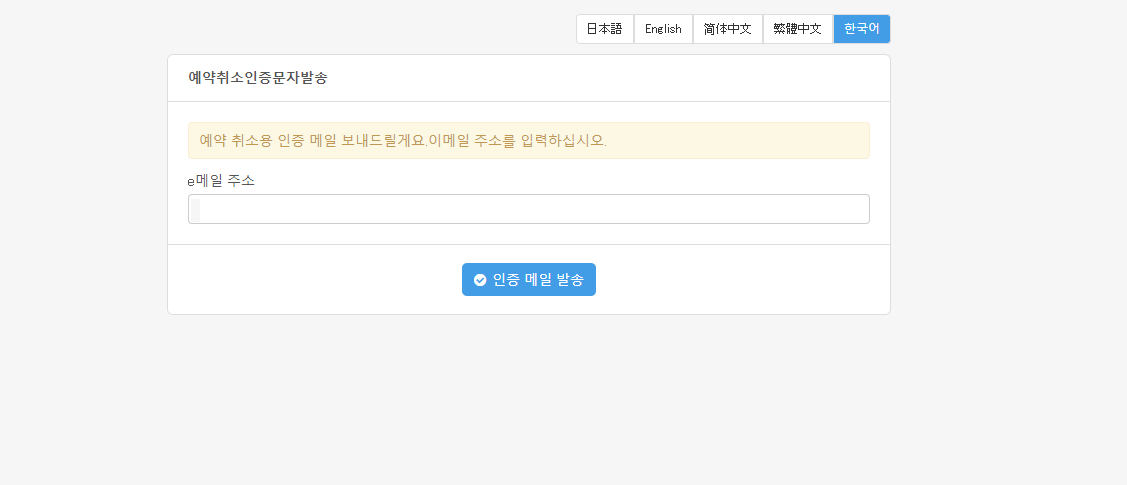Image resolution: width=1127 pixels, height=485 pixels.
Task: Click the 인증 메일 발송 button
Action: (528, 280)
